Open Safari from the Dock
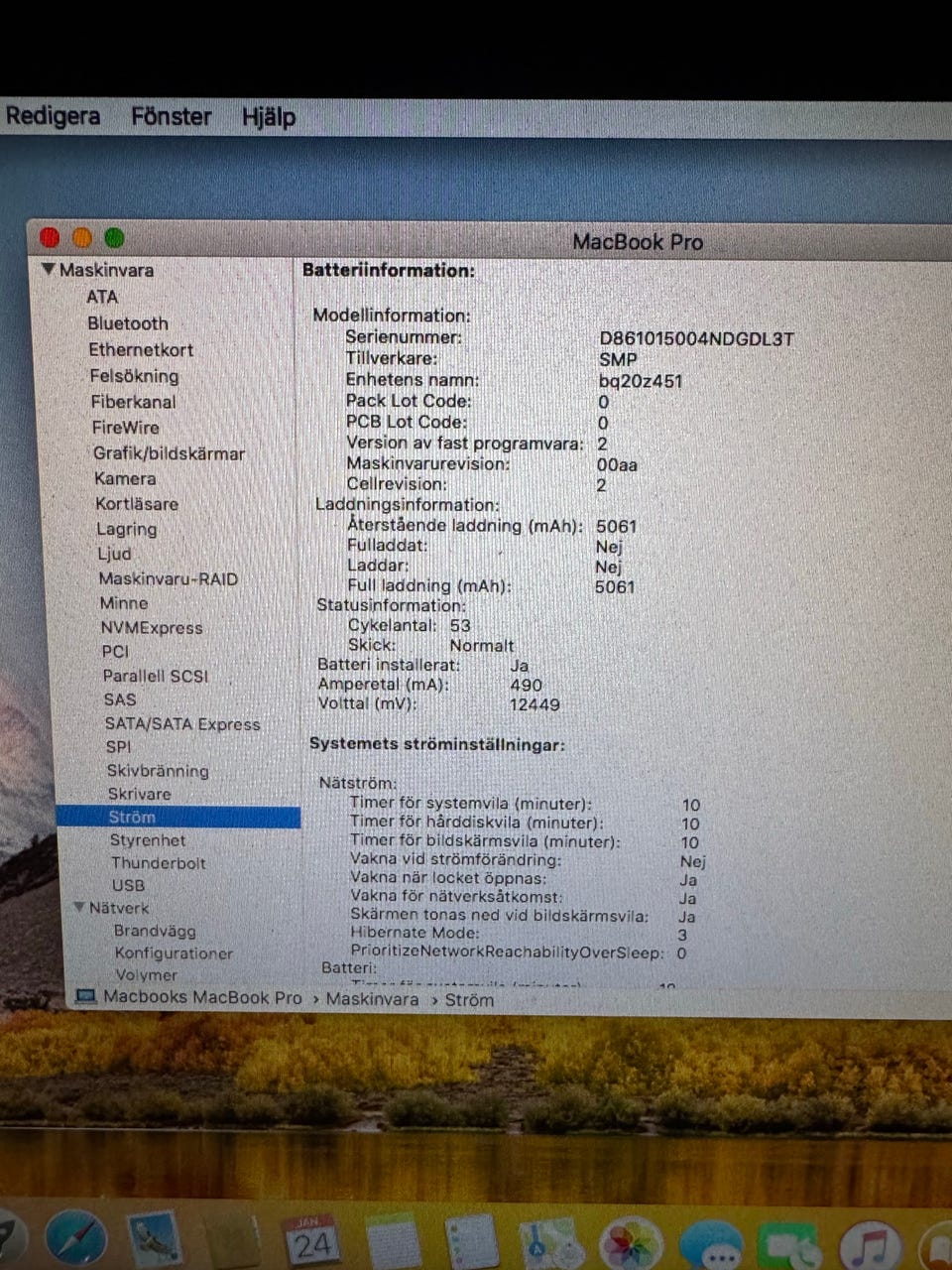Viewport: 952px width, 1270px height. pos(76,1240)
